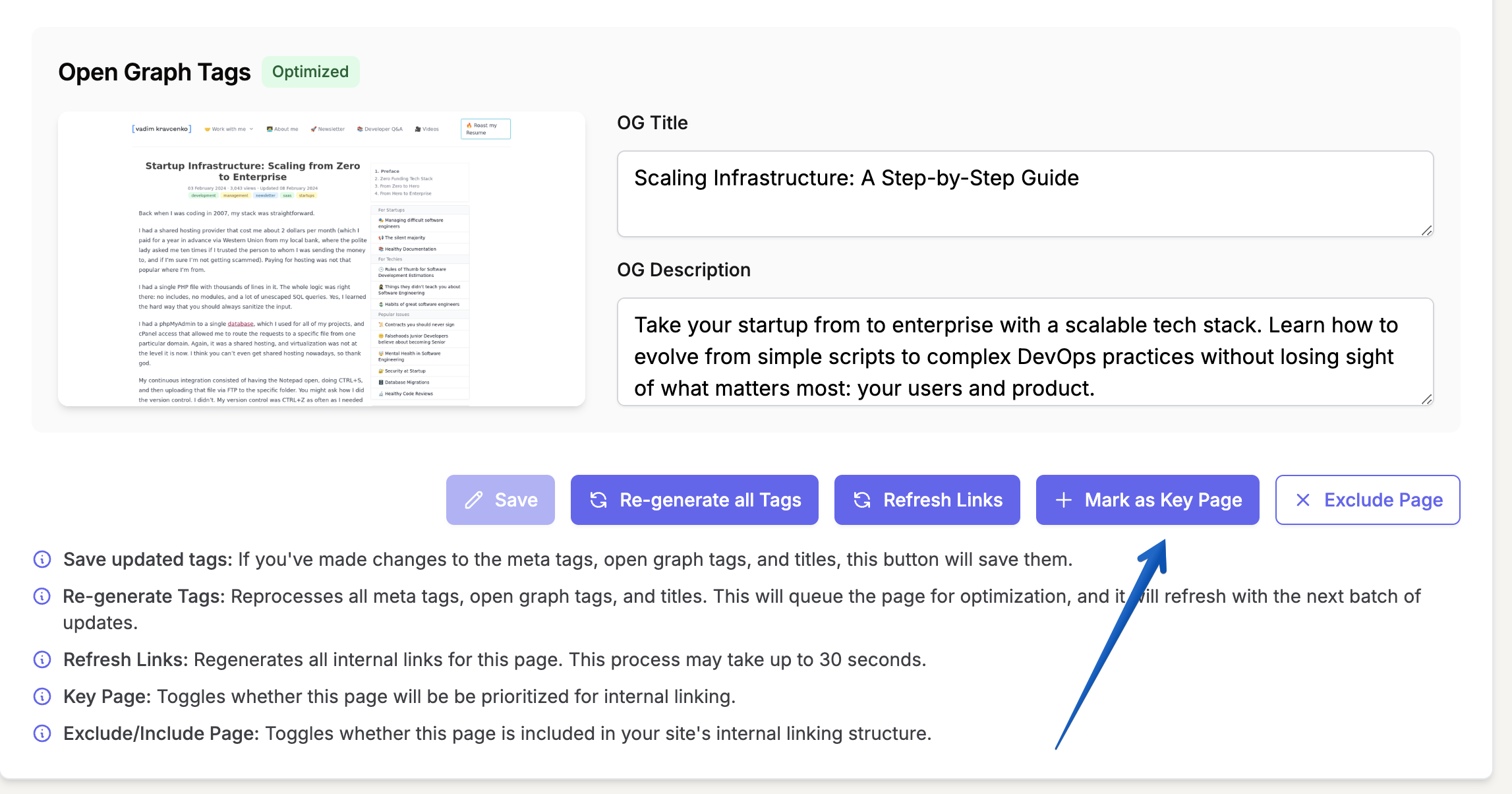Toggle Exclude Page for internal linking
Viewport: 1512px width, 794px height.
pos(1367,499)
